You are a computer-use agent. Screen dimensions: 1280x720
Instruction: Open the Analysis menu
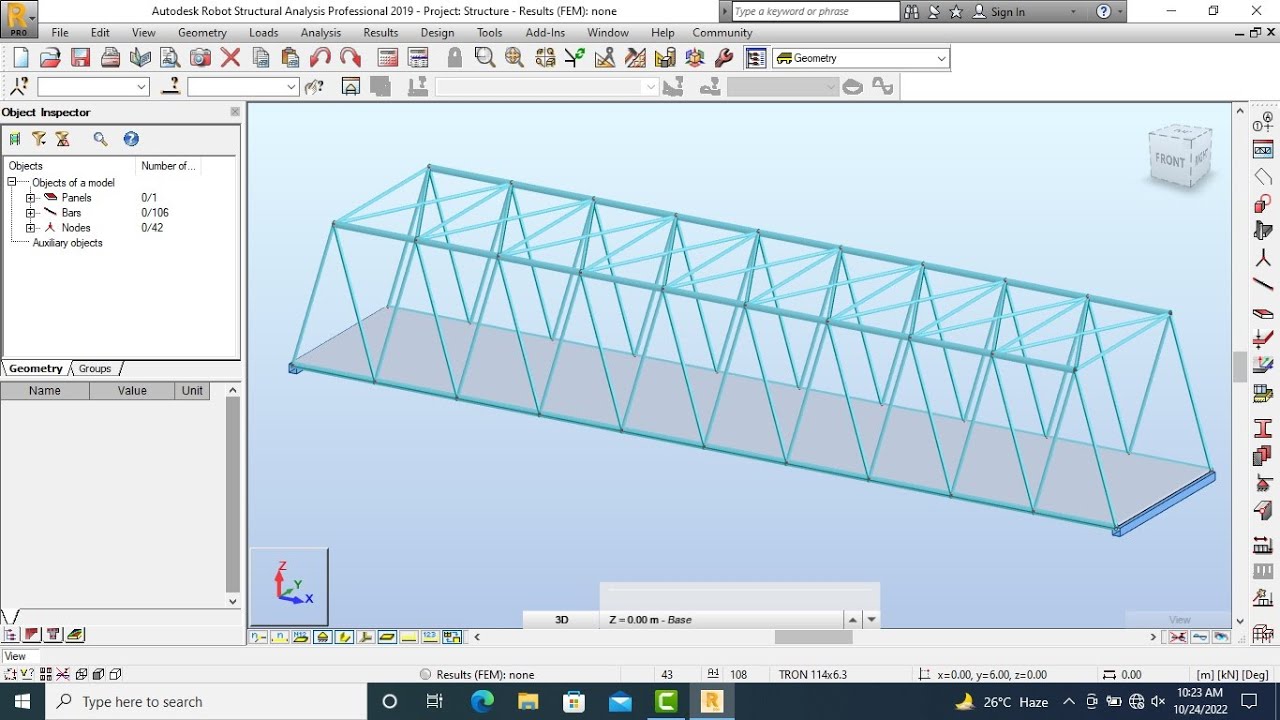tap(321, 33)
